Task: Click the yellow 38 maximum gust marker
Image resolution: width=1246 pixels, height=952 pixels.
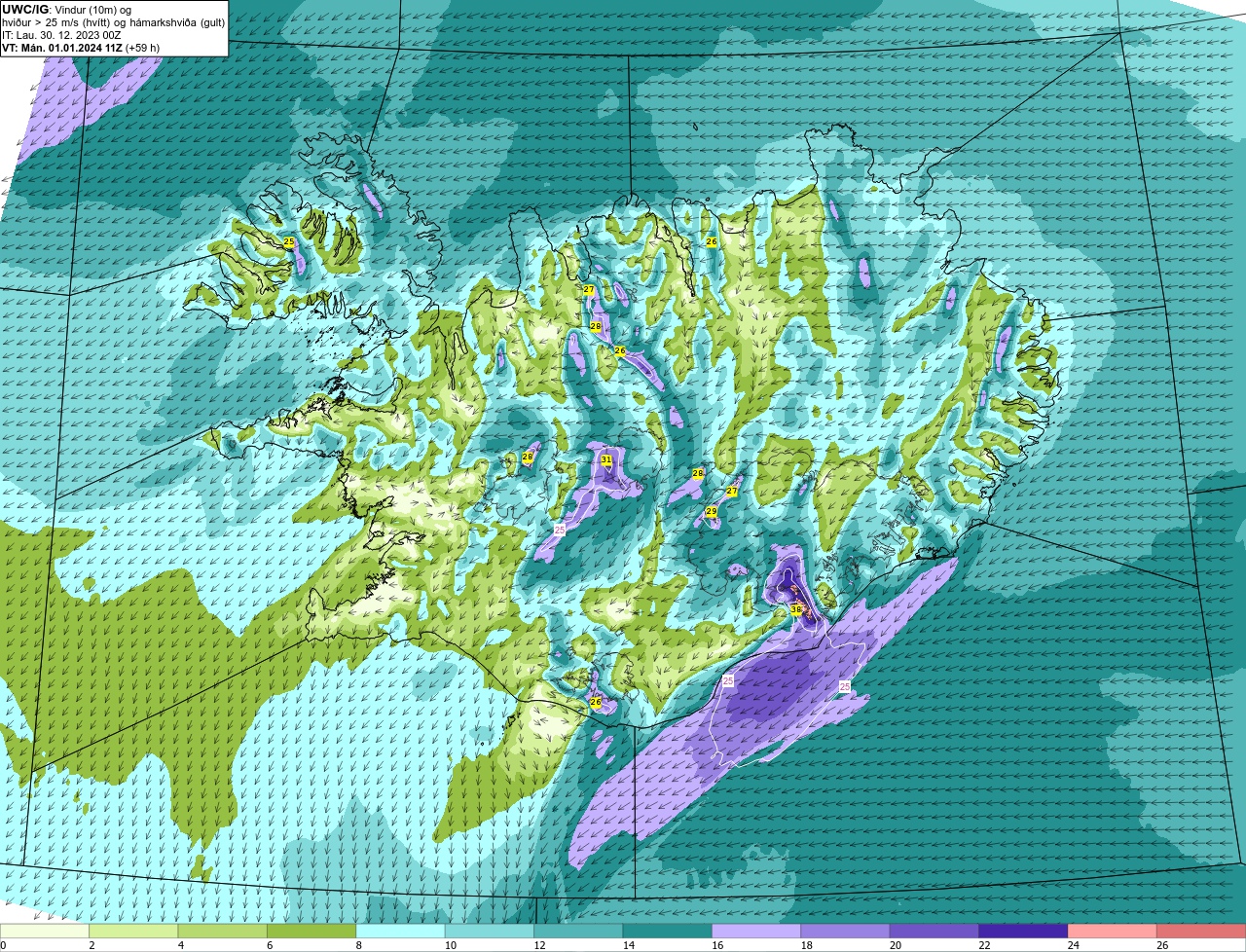Action: click(x=796, y=610)
